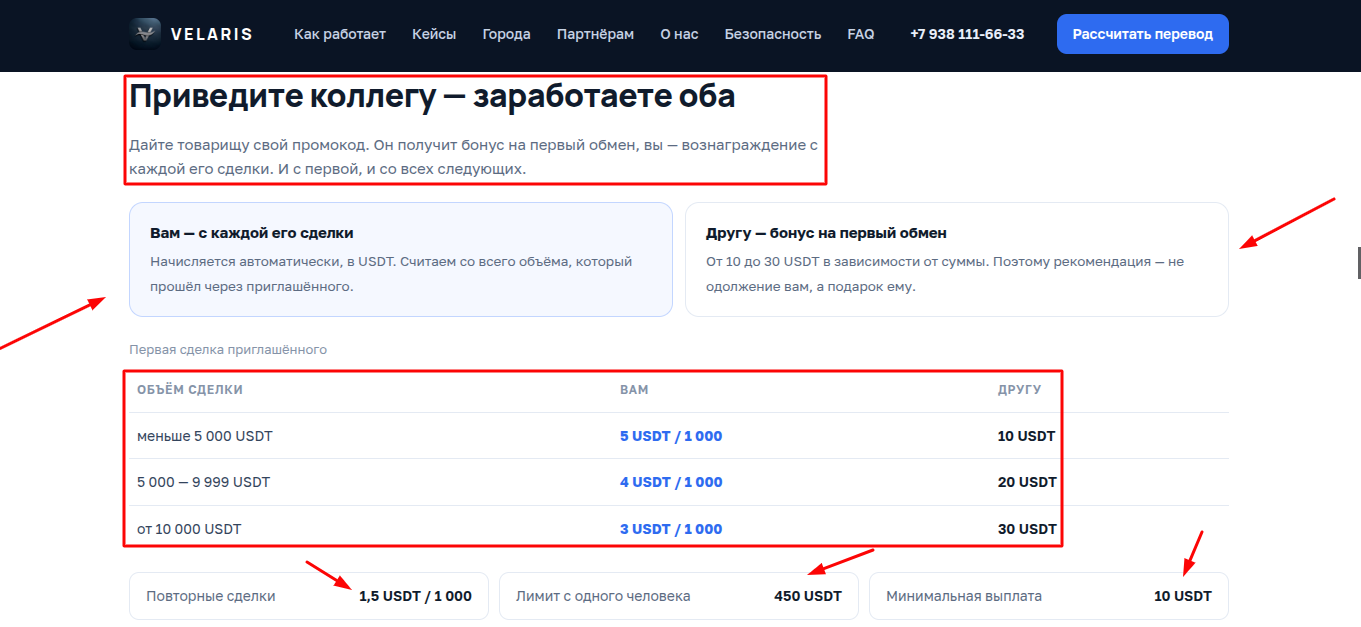This screenshot has width=1361, height=627.
Task: Click the "30 USDT" friend bonus cell
Action: (1027, 529)
